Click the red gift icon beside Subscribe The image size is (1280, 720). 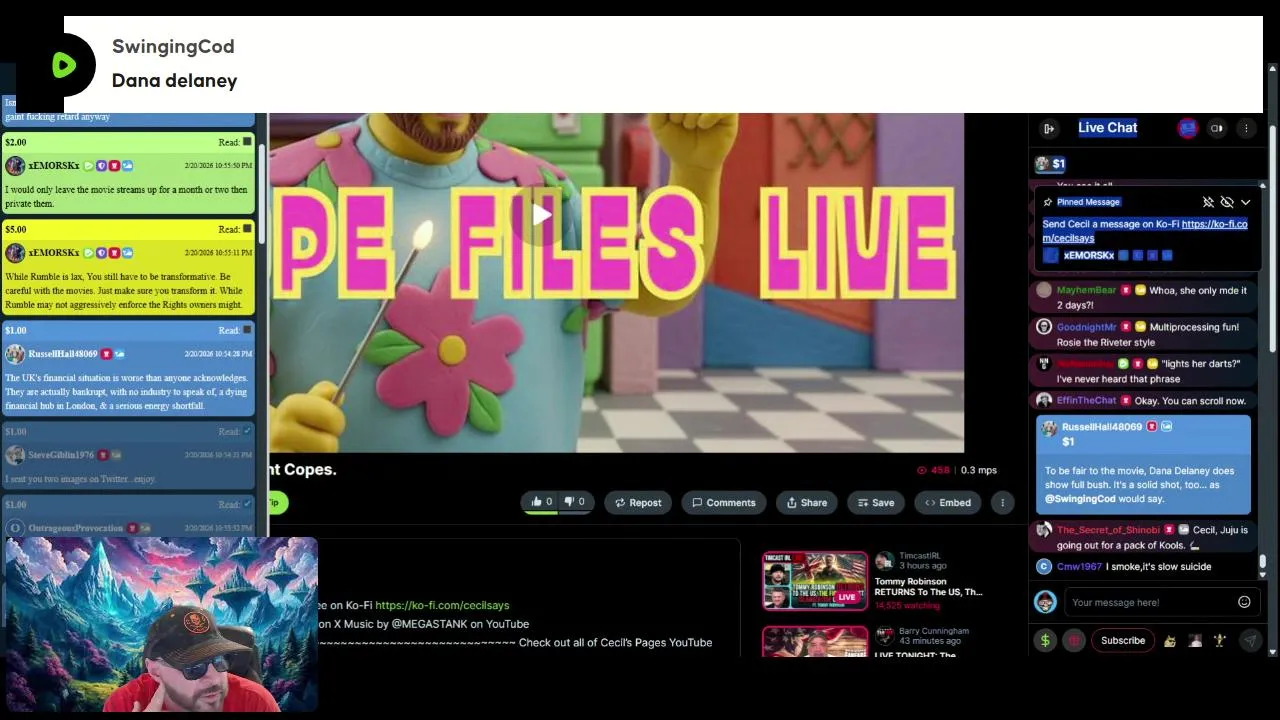[1074, 641]
